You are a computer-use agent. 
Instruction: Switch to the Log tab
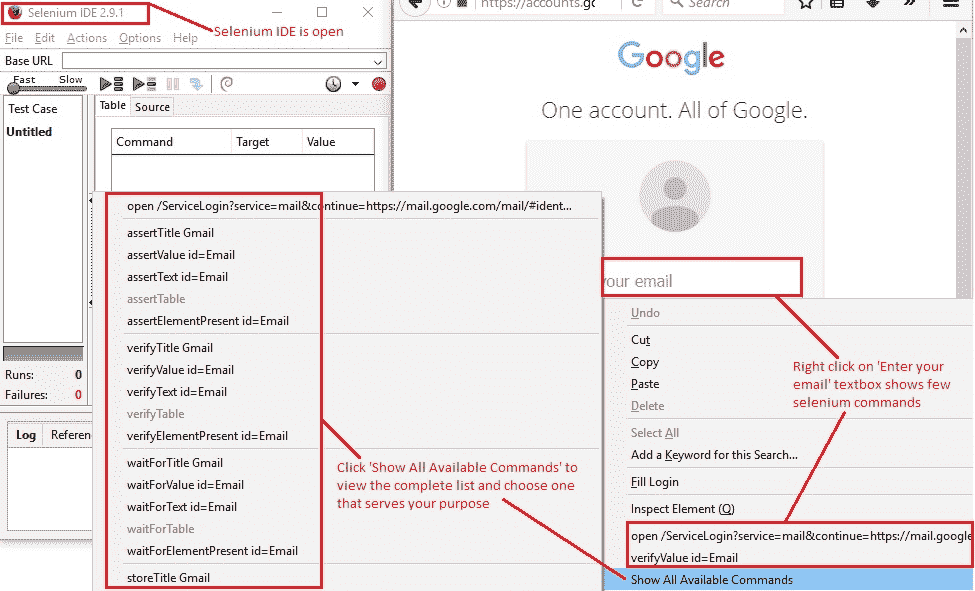coord(25,435)
